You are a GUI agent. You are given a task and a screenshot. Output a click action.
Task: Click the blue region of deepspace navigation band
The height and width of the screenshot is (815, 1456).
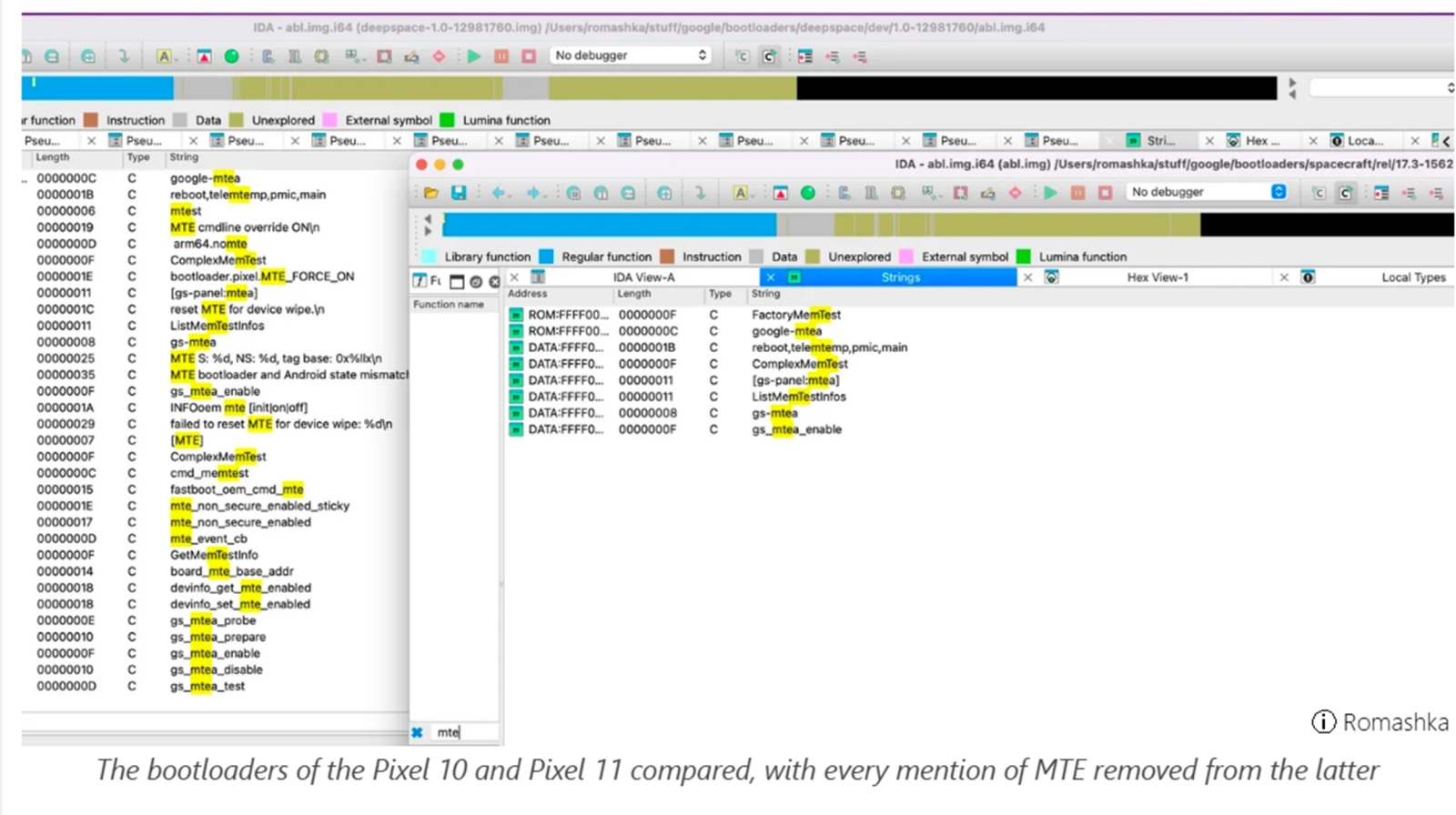coord(97,88)
